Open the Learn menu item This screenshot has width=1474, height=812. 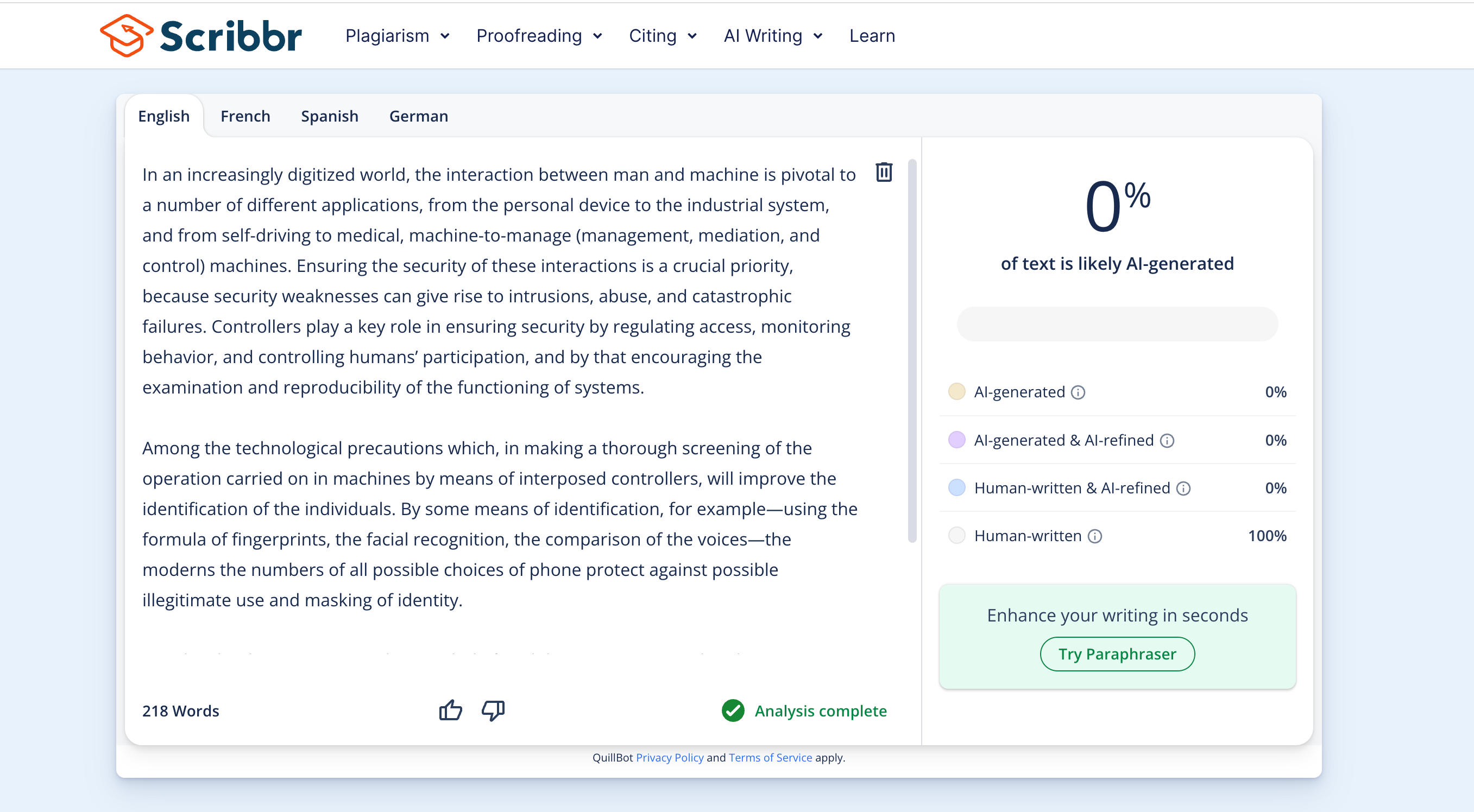[x=872, y=35]
